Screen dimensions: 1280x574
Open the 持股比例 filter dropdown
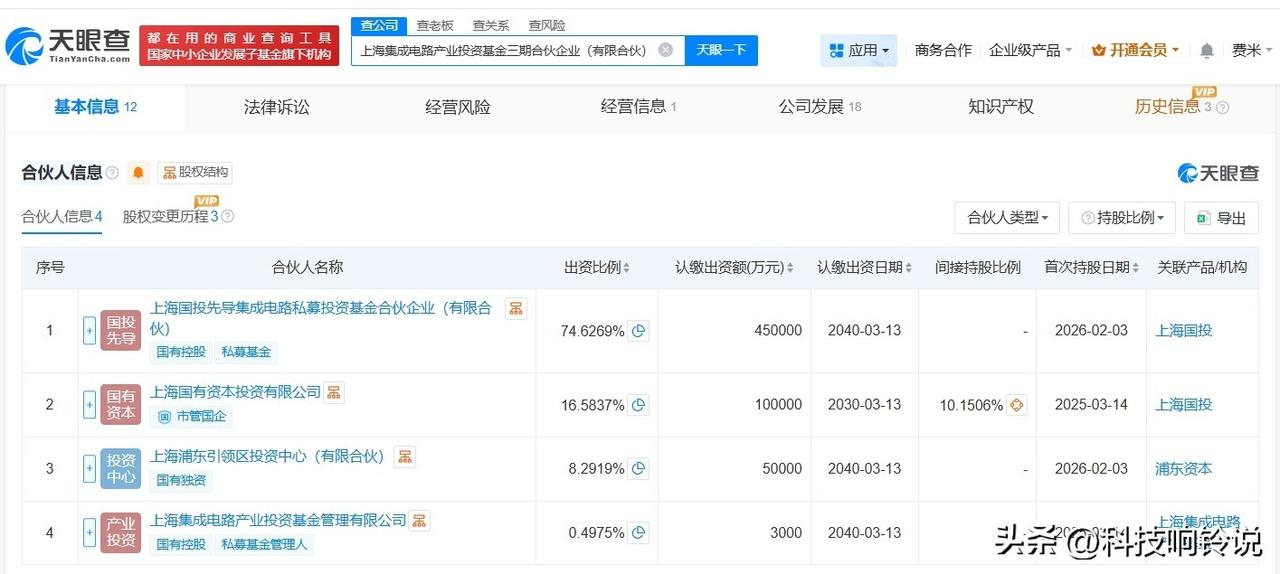pyautogui.click(x=1121, y=217)
